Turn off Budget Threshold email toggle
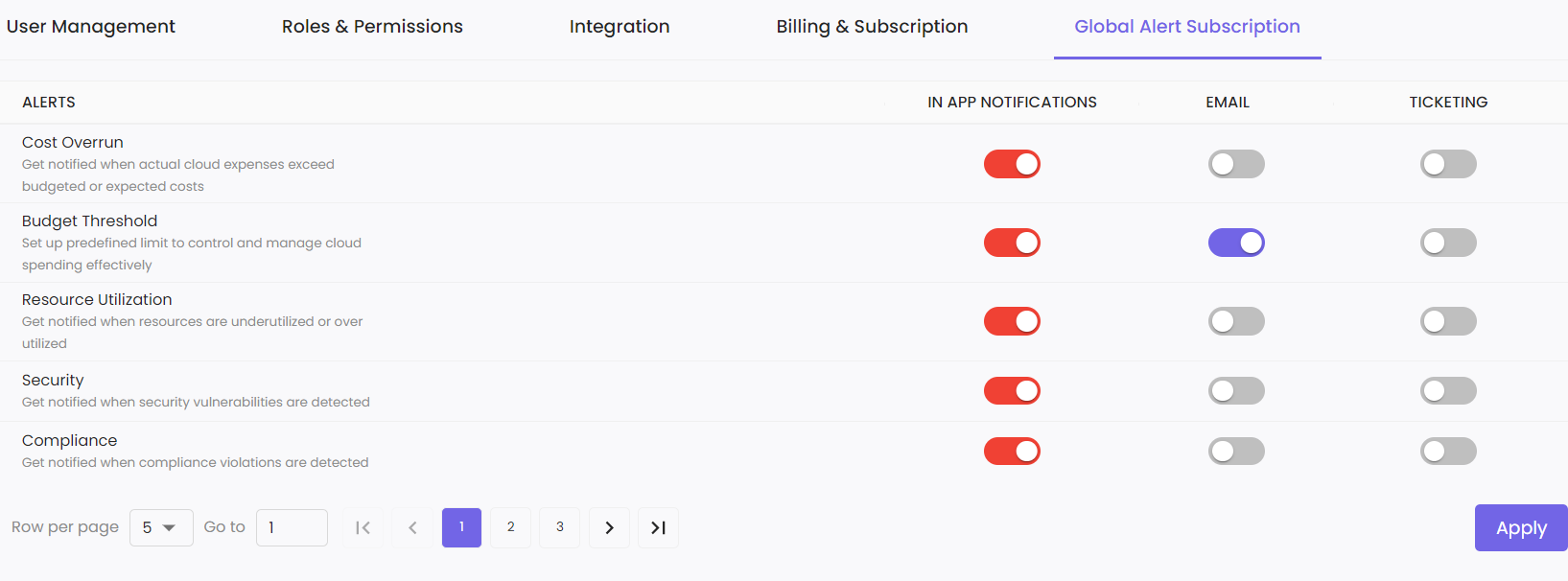This screenshot has width=1568, height=581. coord(1236,243)
